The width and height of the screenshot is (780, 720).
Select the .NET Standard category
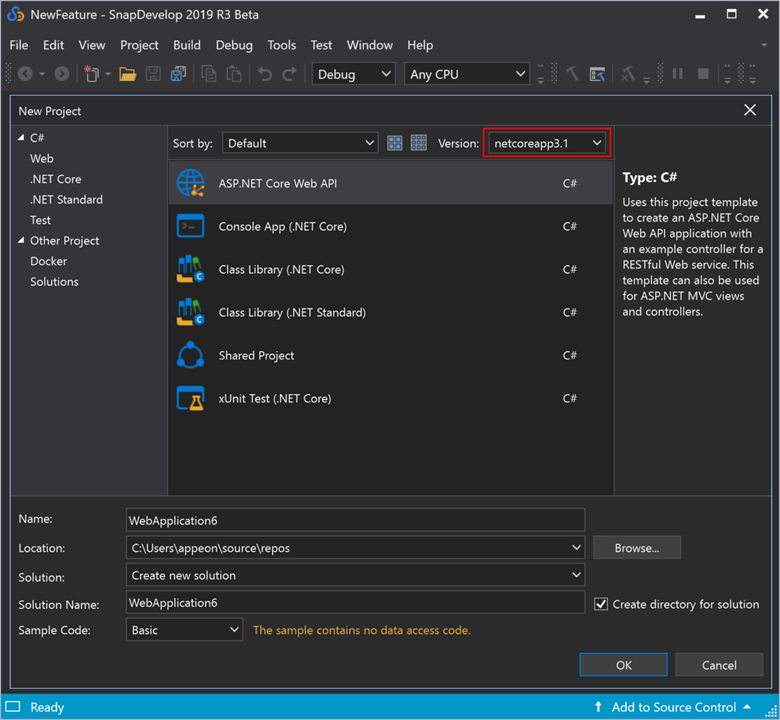coord(66,200)
